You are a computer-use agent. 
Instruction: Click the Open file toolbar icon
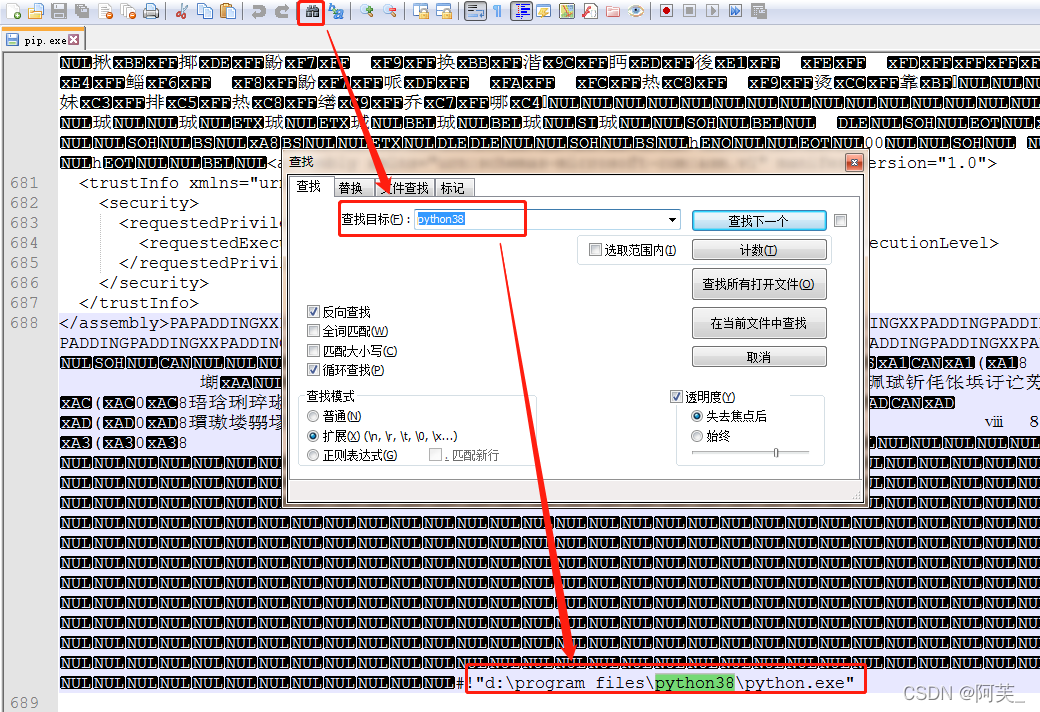[36, 11]
